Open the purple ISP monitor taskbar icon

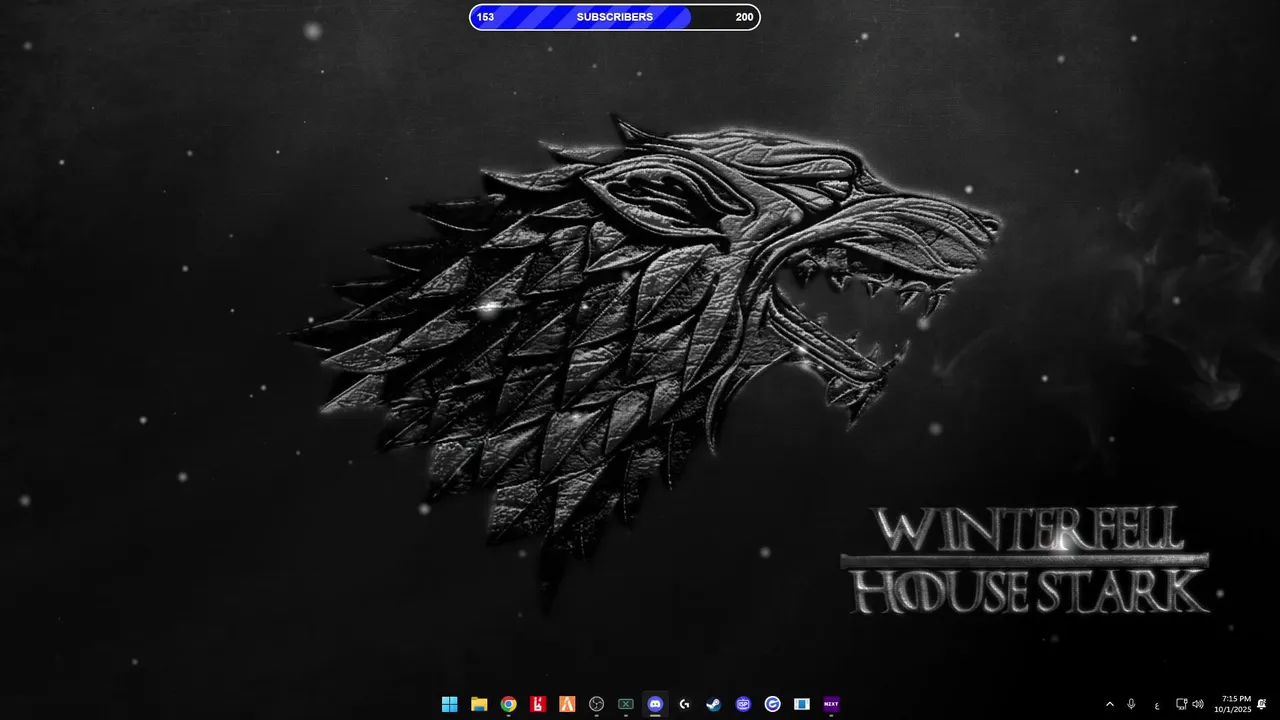(x=743, y=704)
